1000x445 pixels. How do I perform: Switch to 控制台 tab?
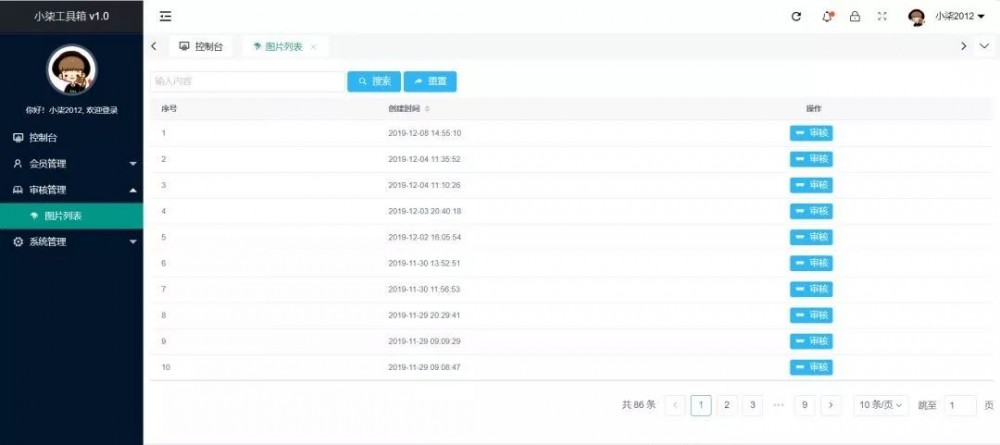coord(202,47)
